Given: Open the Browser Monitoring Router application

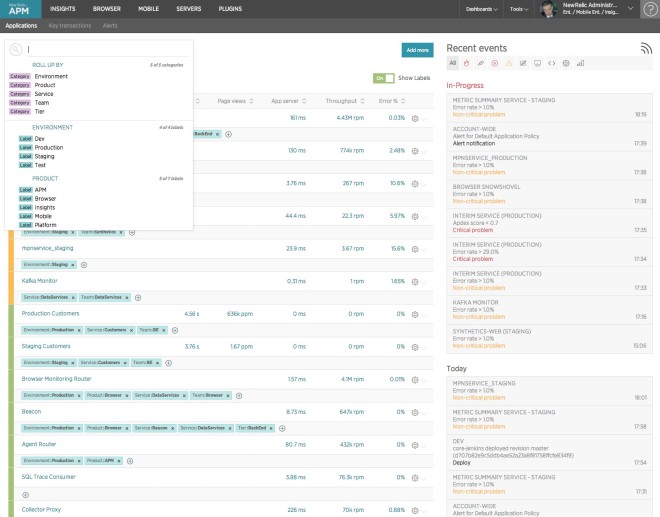Looking at the screenshot, I should (x=56, y=379).
